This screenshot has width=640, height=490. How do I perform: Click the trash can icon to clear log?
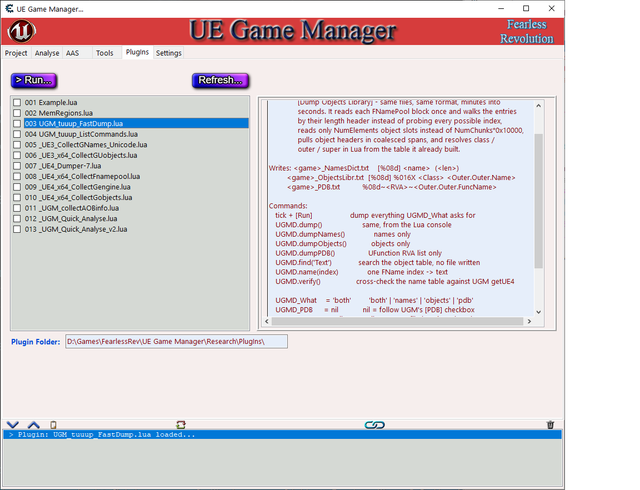[x=550, y=425]
